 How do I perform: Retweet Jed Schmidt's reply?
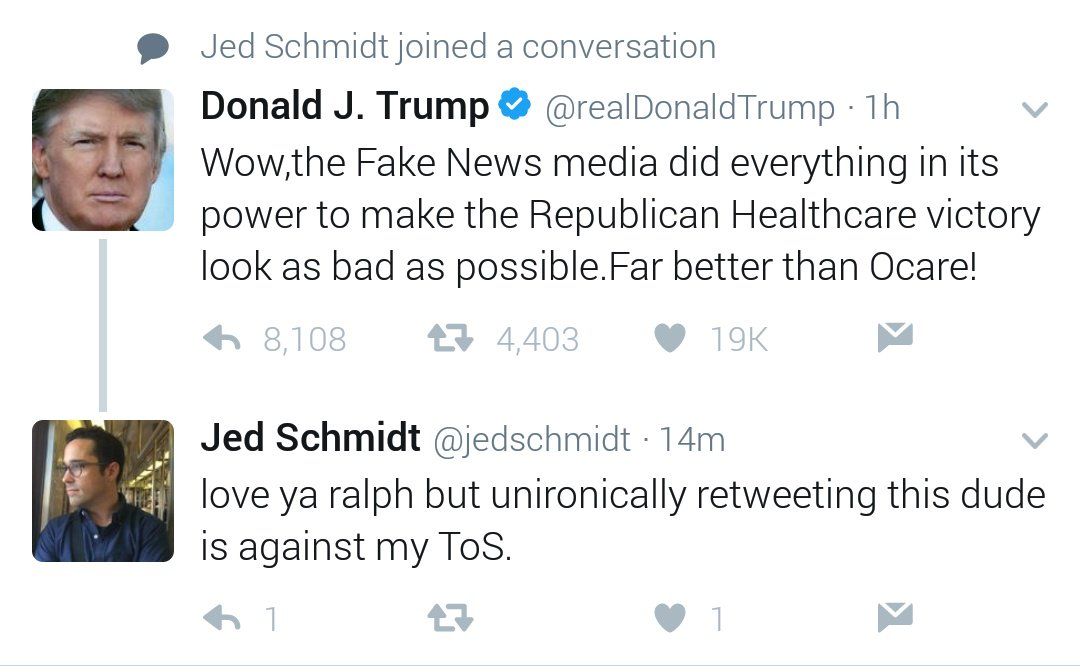coord(450,618)
